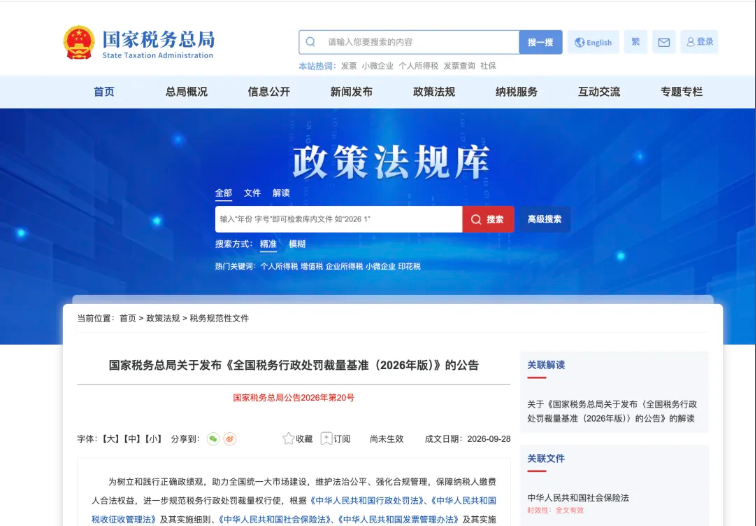
Task: Open the 政策法规 navigation item
Action: [x=434, y=92]
